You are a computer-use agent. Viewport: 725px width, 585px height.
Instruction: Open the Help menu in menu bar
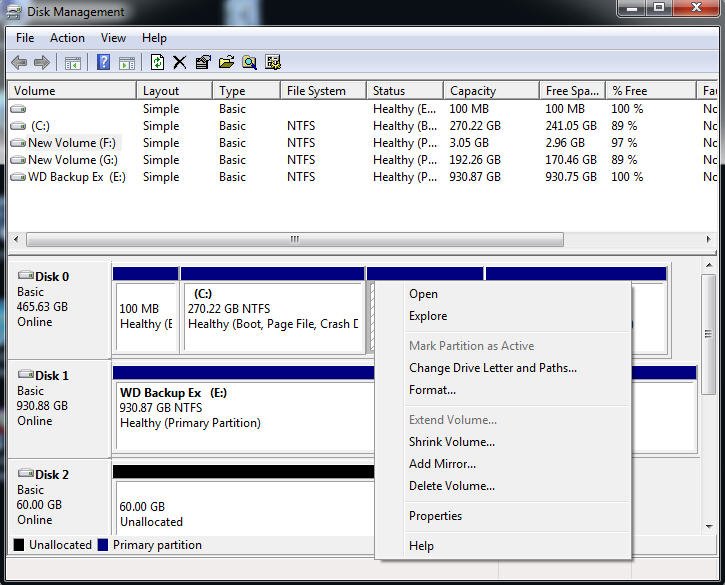pos(154,38)
